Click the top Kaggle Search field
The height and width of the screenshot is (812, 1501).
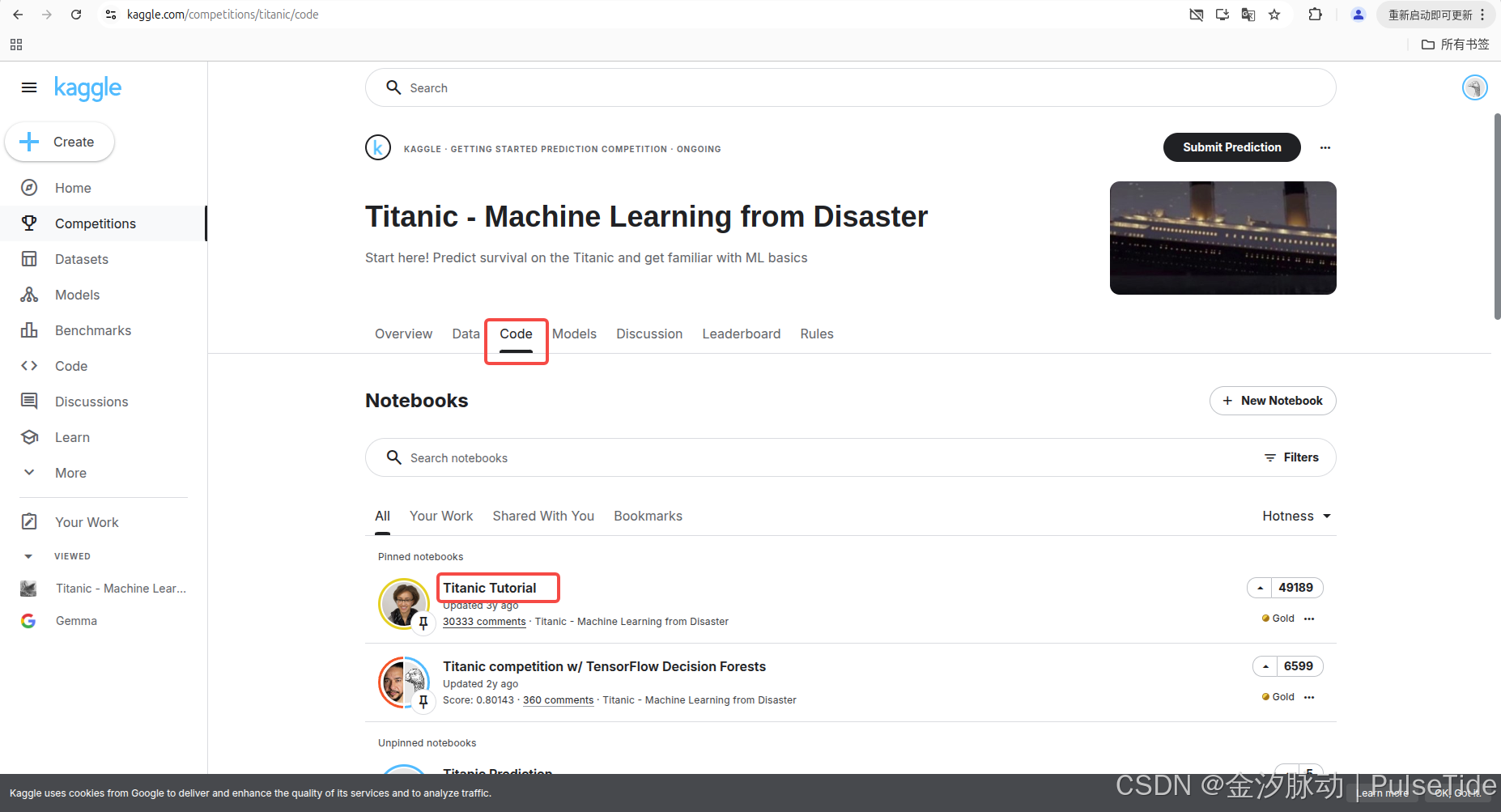click(x=850, y=87)
